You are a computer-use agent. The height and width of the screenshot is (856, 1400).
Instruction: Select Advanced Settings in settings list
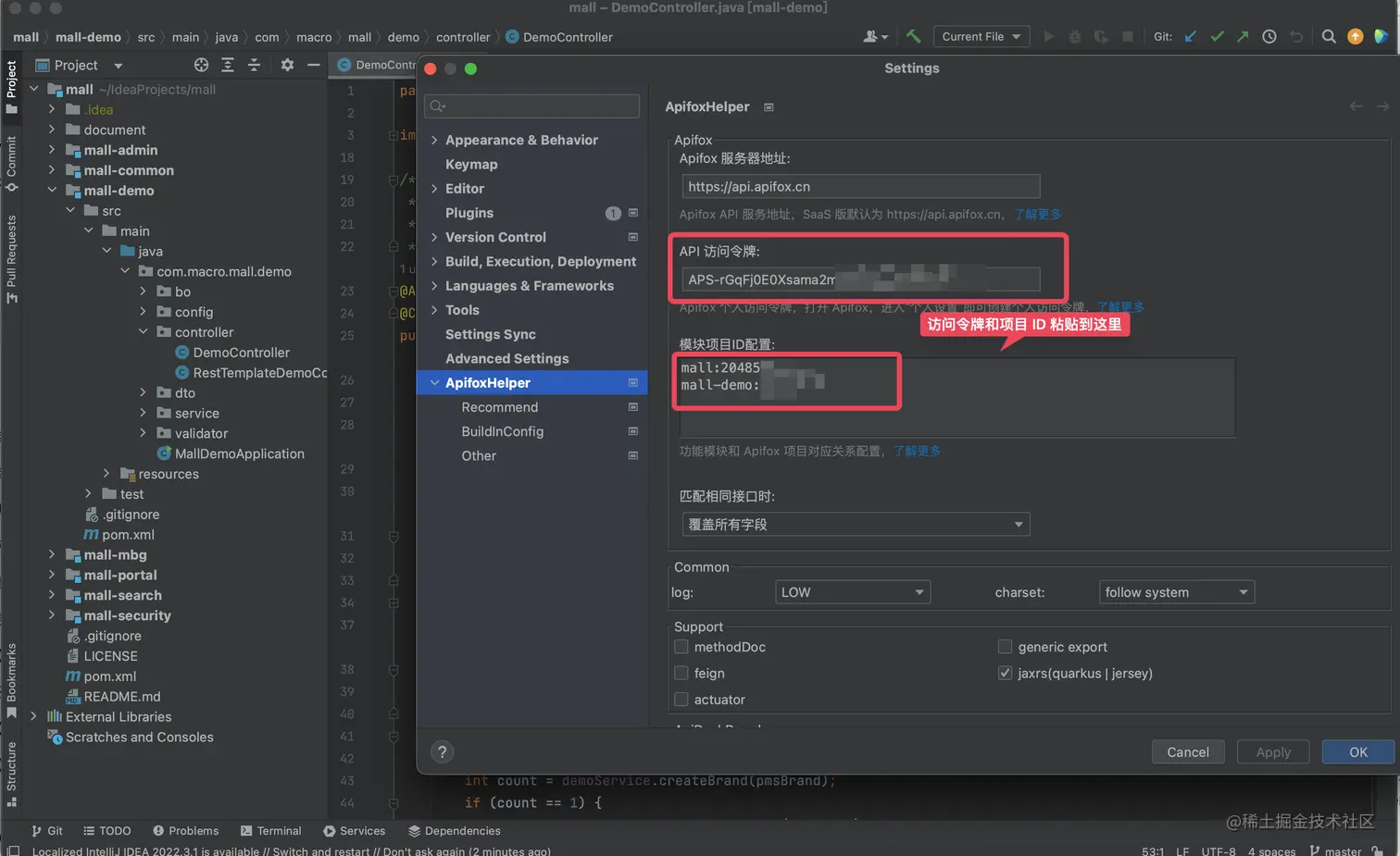507,358
